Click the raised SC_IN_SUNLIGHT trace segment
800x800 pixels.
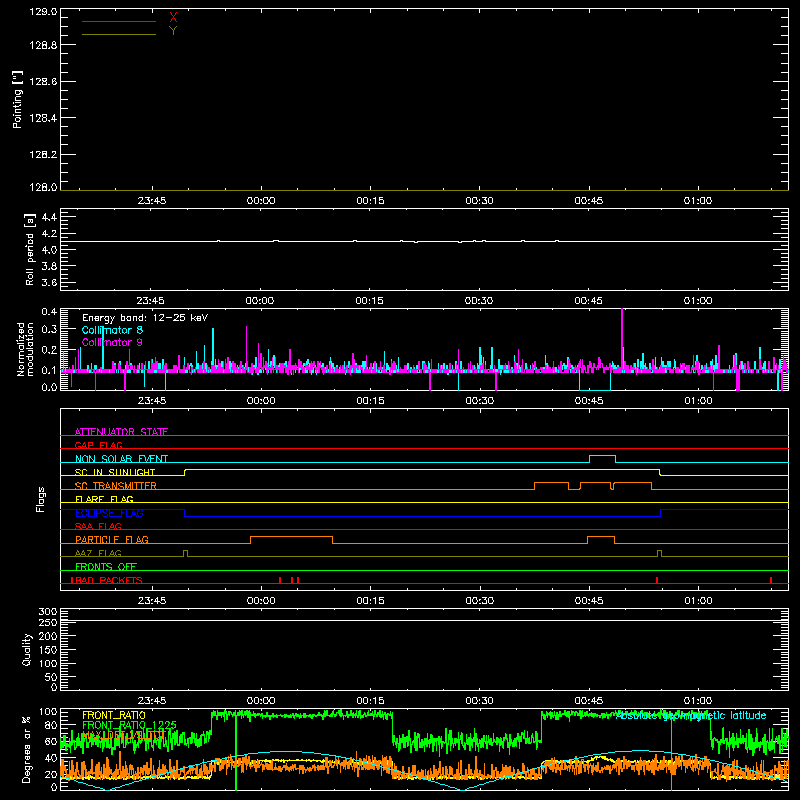tap(422, 469)
